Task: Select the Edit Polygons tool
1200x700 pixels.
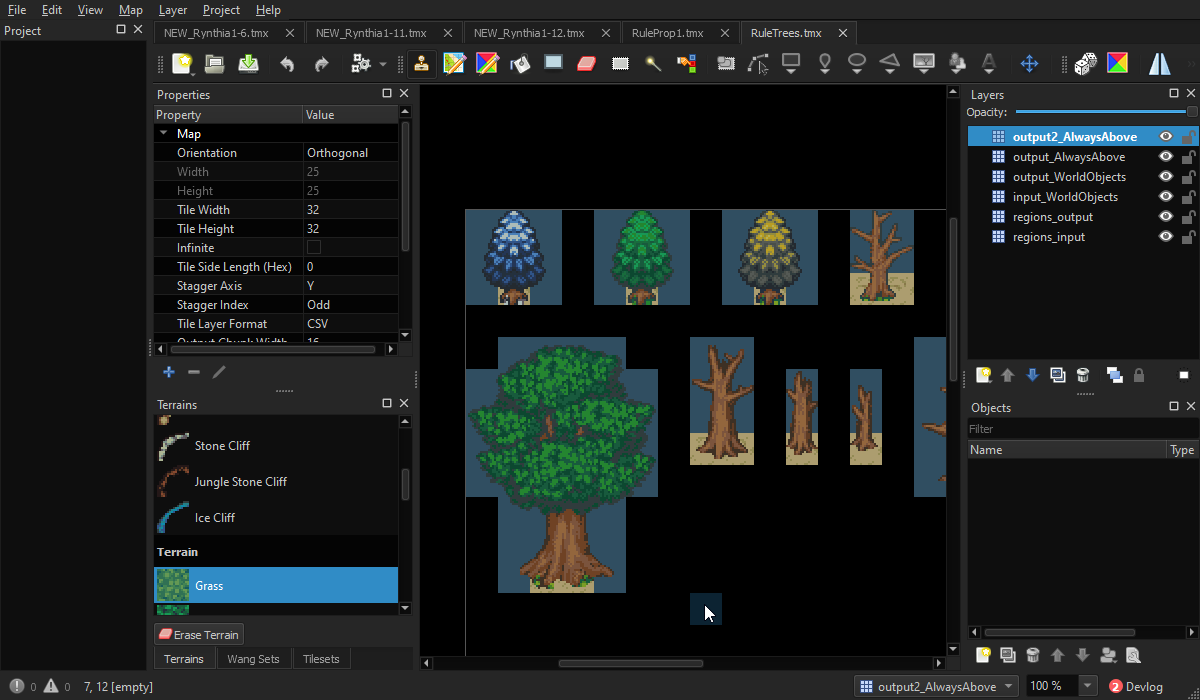Action: 758,64
